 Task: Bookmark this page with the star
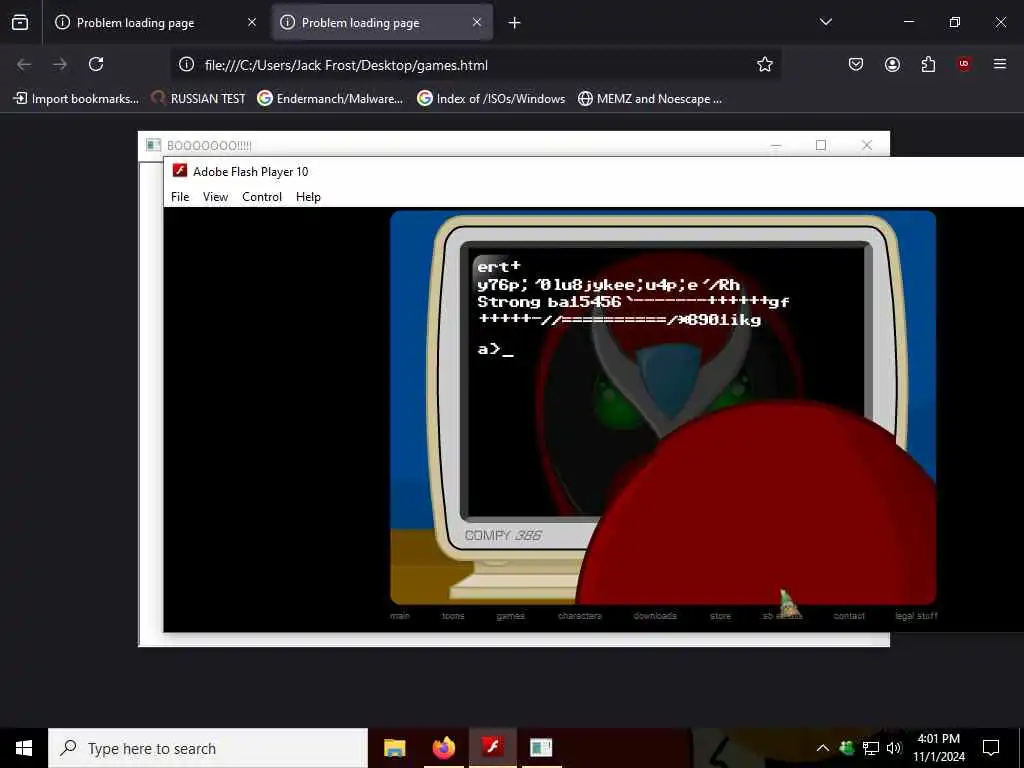click(765, 64)
